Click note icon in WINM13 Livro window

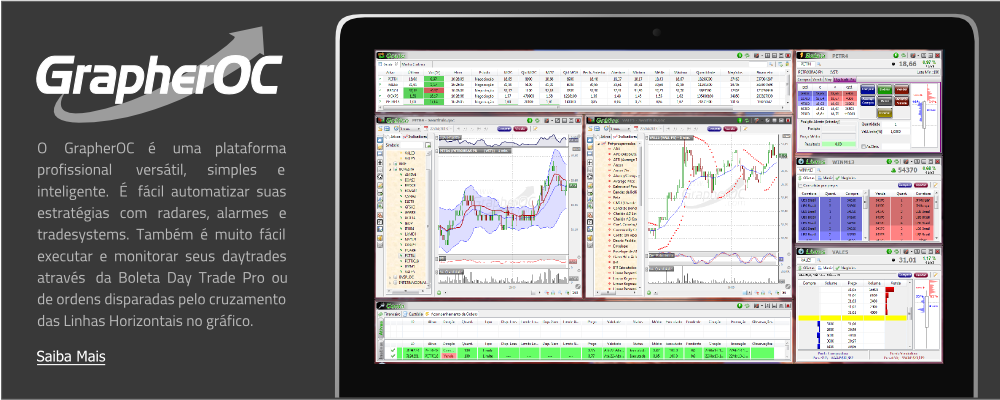pos(936,185)
